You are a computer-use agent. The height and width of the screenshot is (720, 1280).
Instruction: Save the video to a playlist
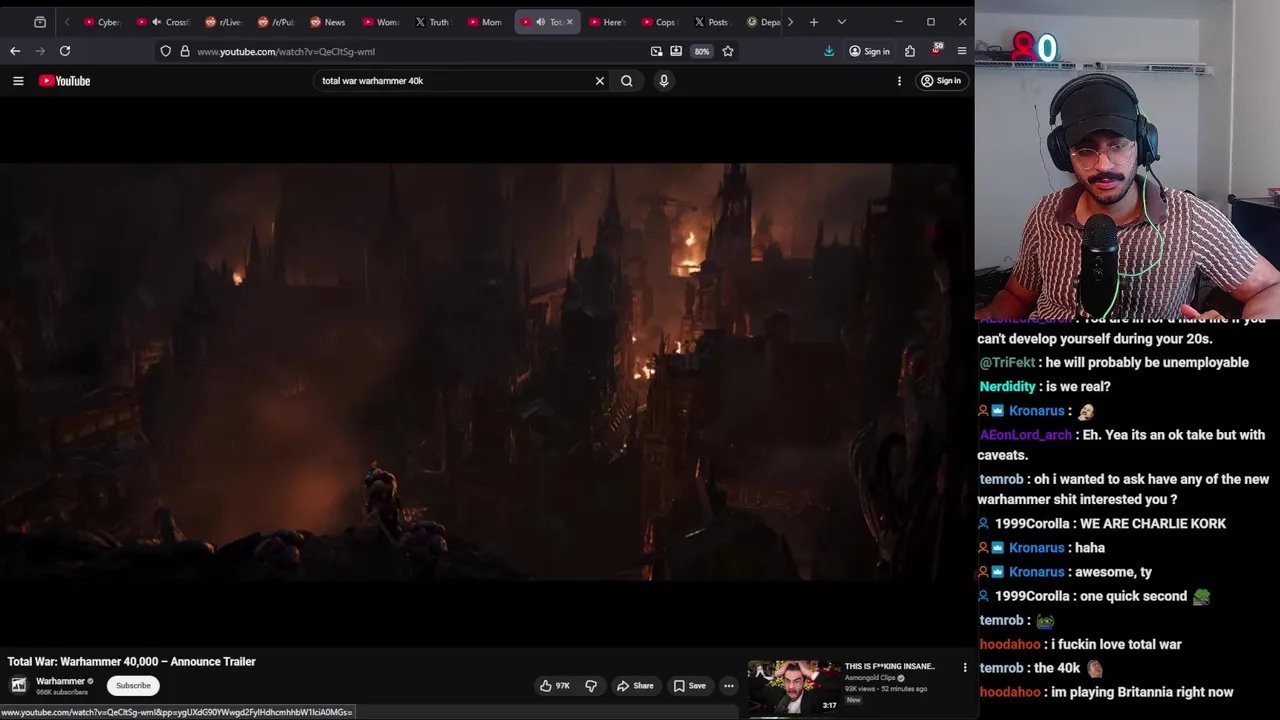pyautogui.click(x=690, y=686)
